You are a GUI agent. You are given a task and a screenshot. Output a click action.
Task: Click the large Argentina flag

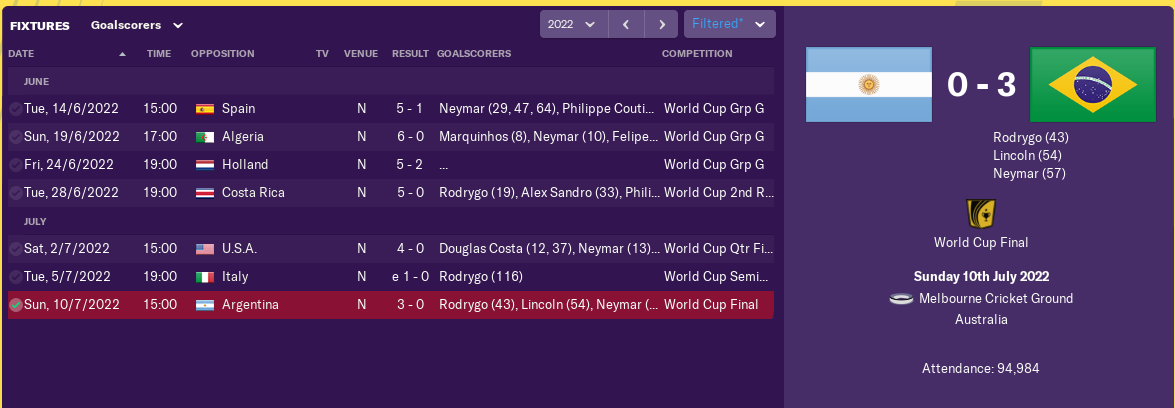tap(868, 86)
